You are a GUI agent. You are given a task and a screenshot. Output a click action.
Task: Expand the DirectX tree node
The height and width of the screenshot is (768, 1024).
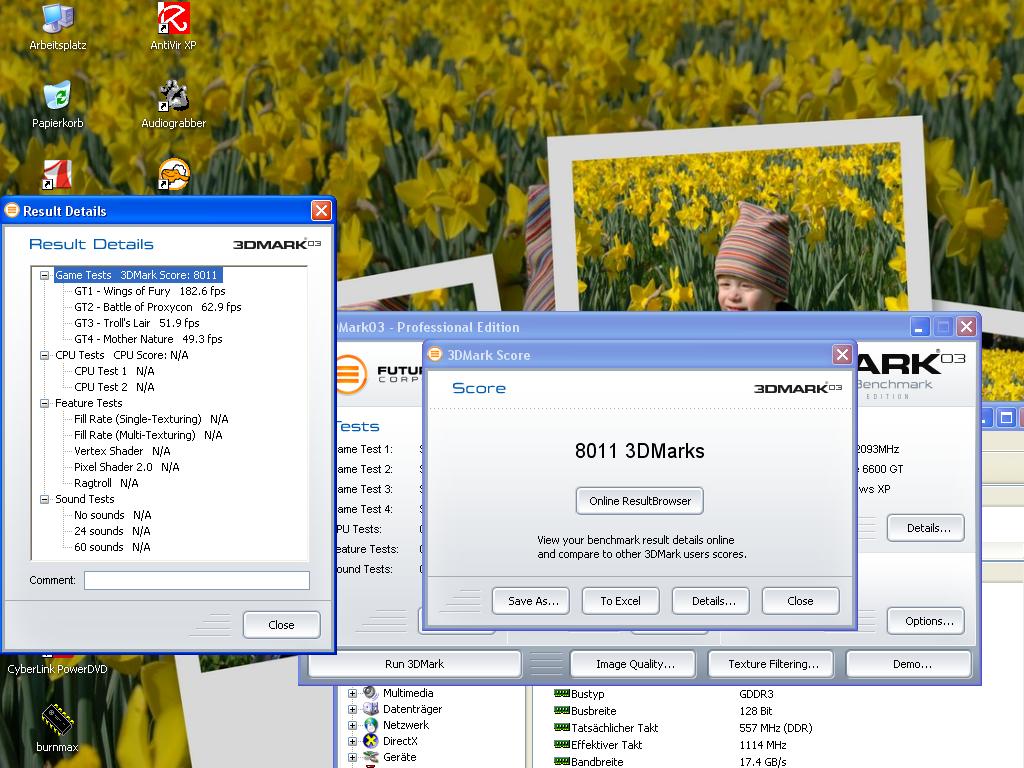pyautogui.click(x=353, y=741)
